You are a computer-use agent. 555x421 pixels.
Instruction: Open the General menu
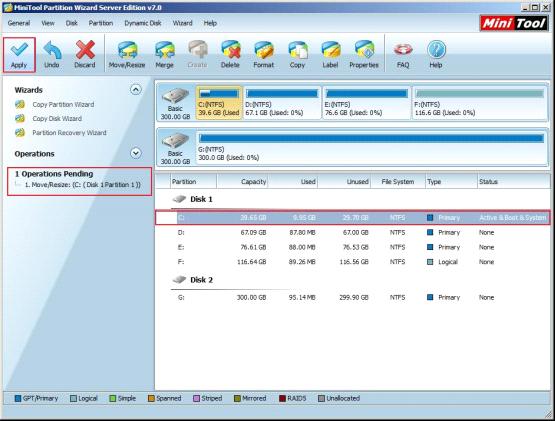(19, 23)
